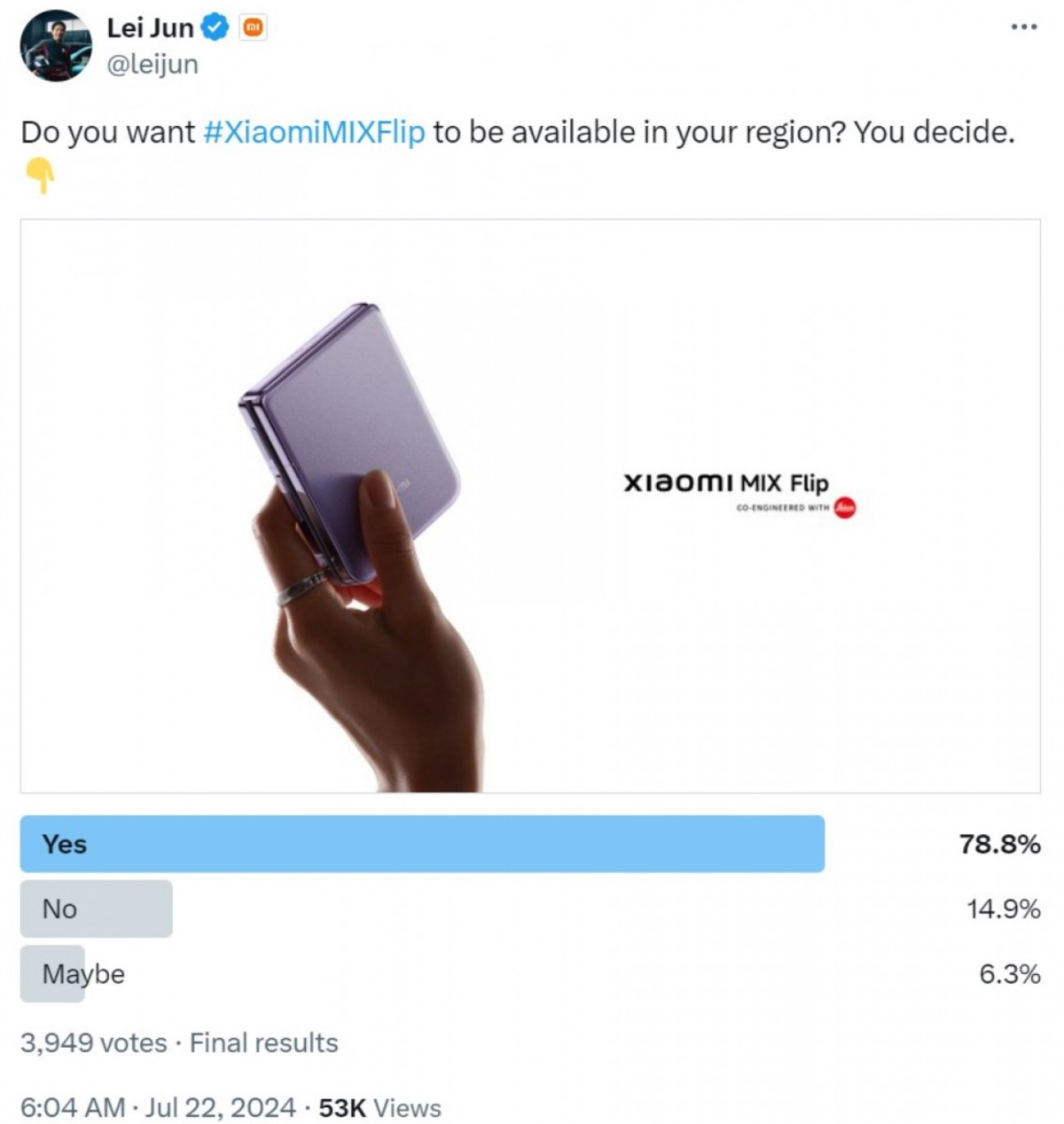This screenshot has height=1124, width=1064.
Task: Select the Yes poll result bar
Action: pos(422,844)
